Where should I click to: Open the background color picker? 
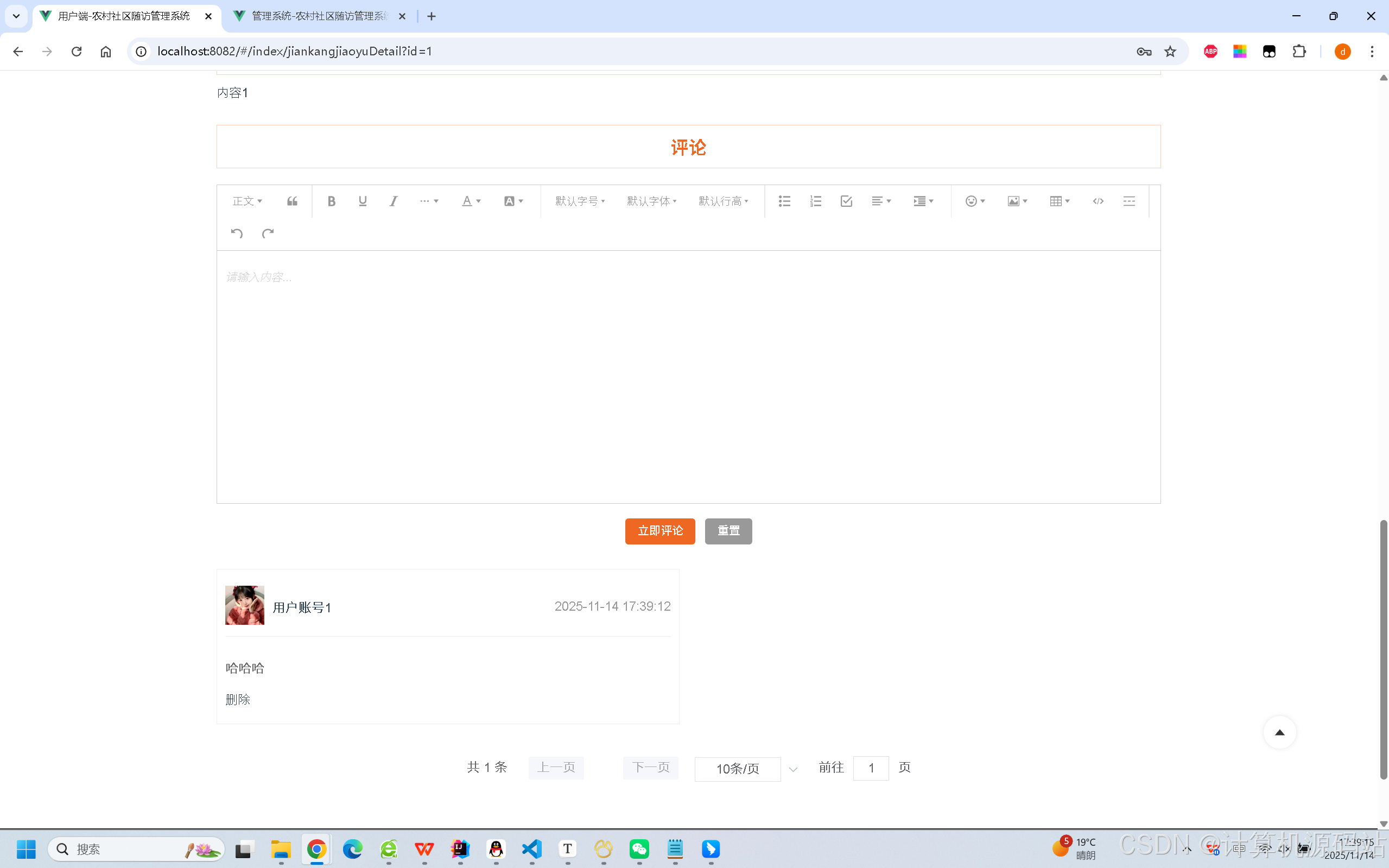tap(513, 201)
